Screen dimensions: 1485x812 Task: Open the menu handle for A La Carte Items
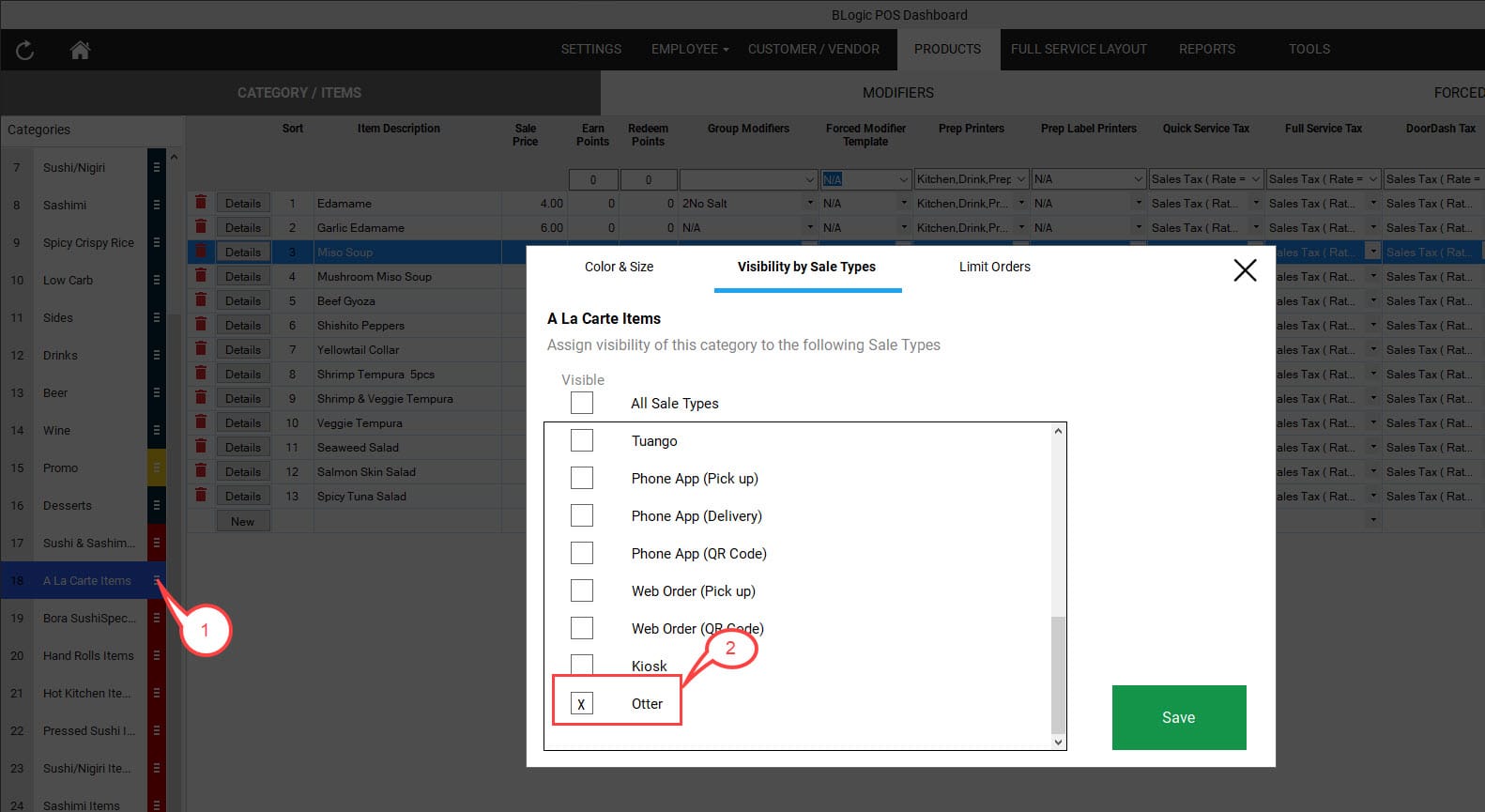[157, 580]
